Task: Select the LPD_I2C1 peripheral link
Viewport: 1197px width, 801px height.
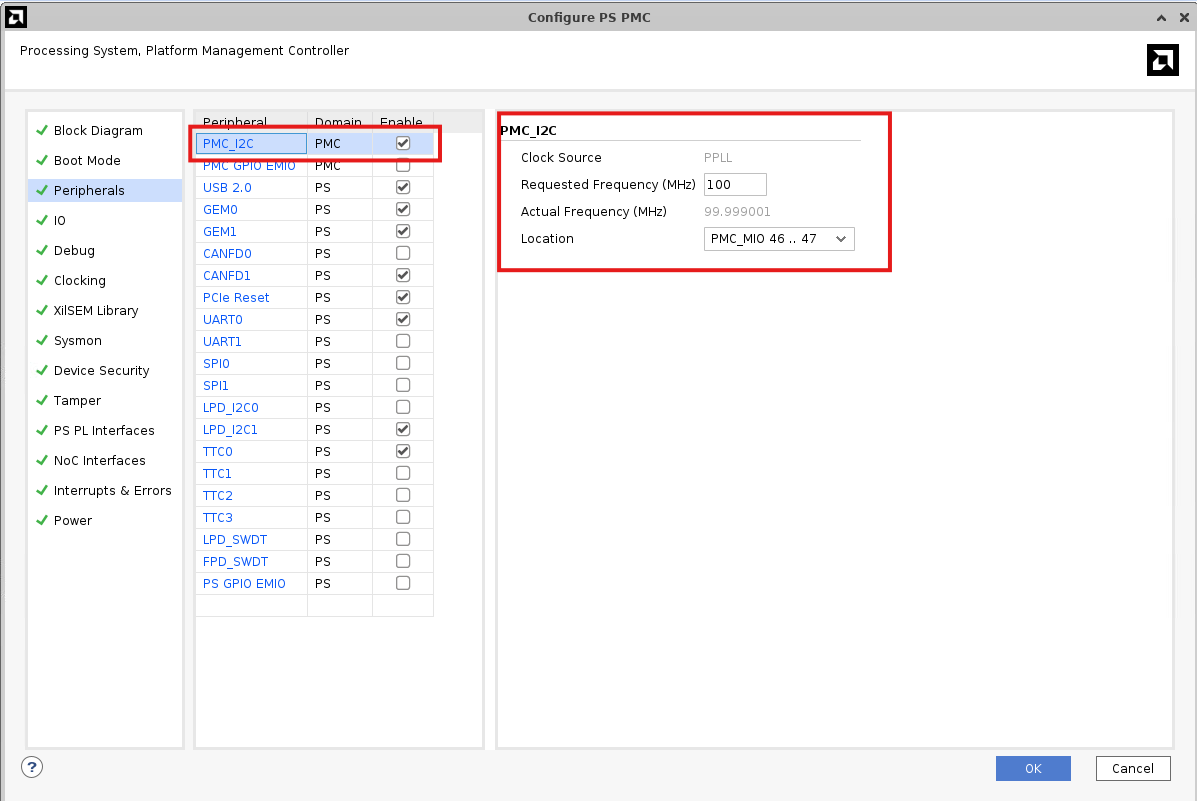Action: (230, 430)
